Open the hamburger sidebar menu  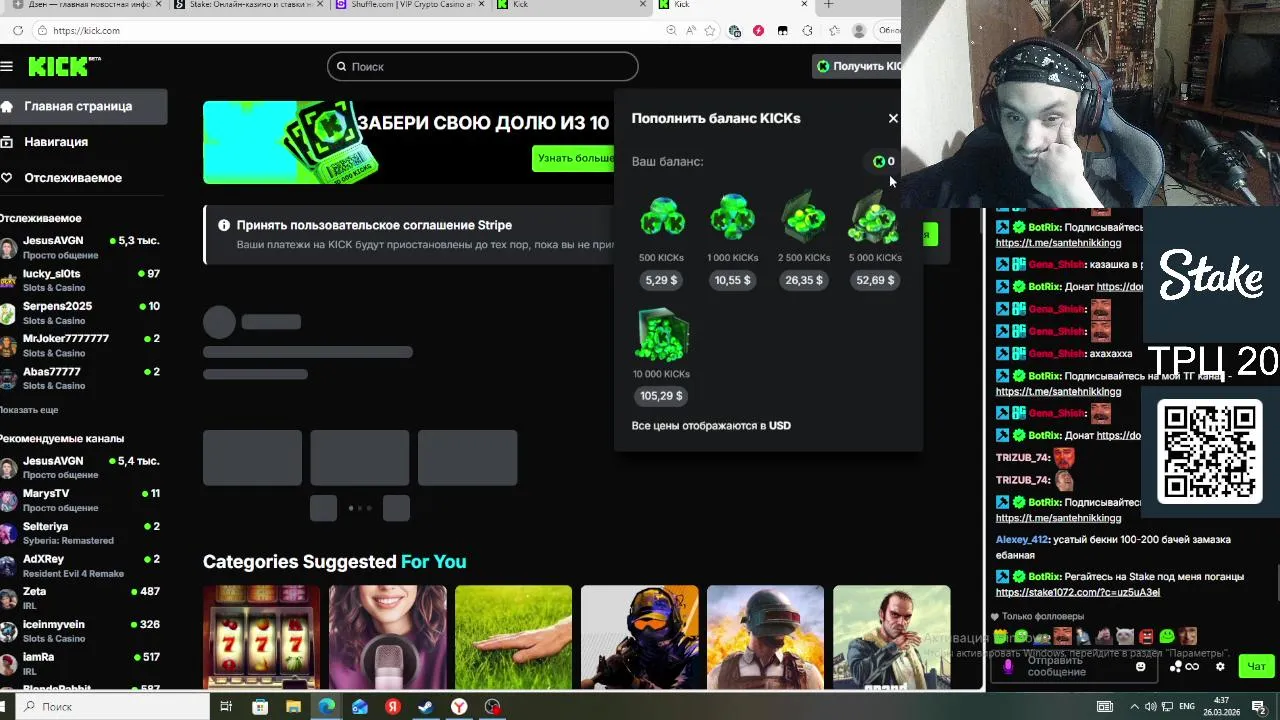click(7, 66)
